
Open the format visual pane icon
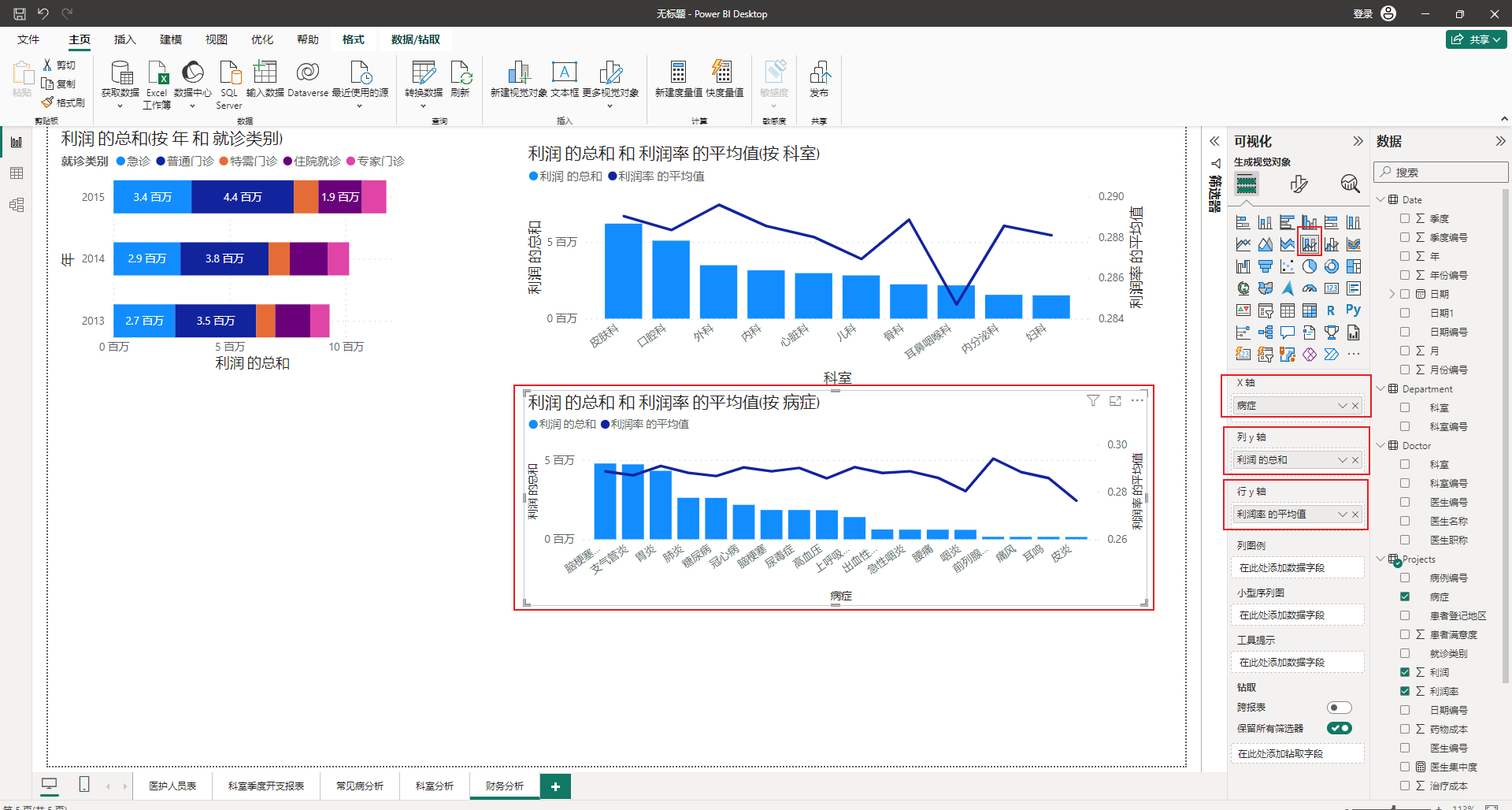(1299, 184)
